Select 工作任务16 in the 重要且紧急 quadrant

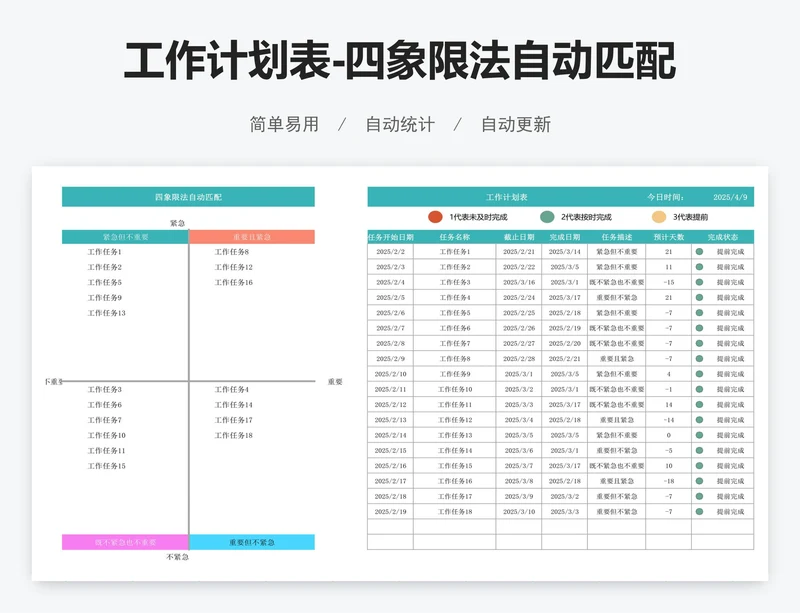click(233, 282)
